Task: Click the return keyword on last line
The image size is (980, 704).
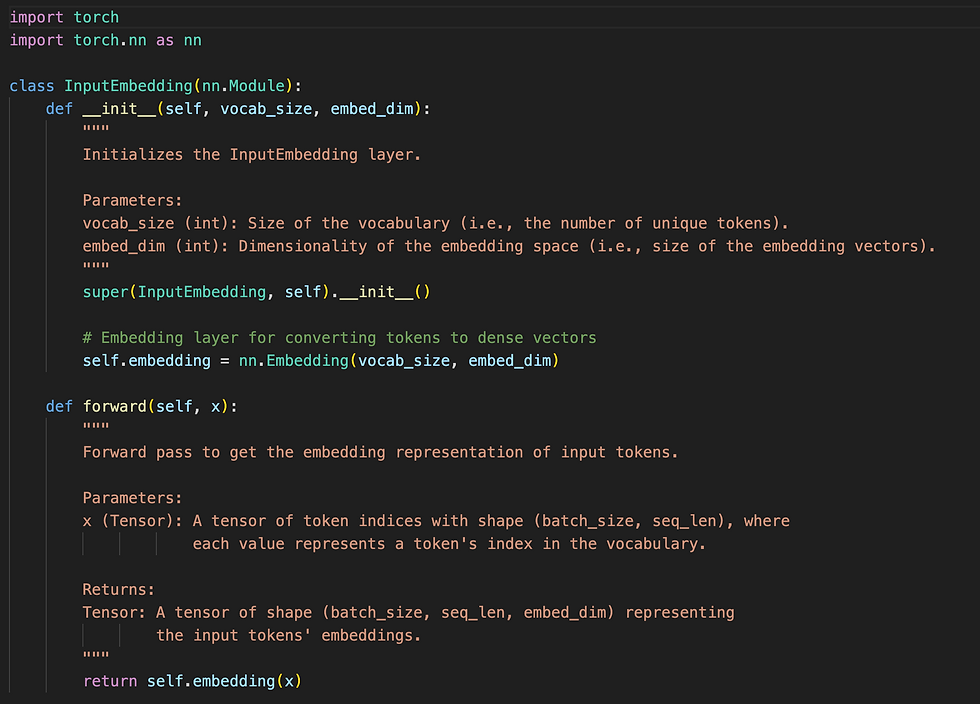Action: (110, 681)
